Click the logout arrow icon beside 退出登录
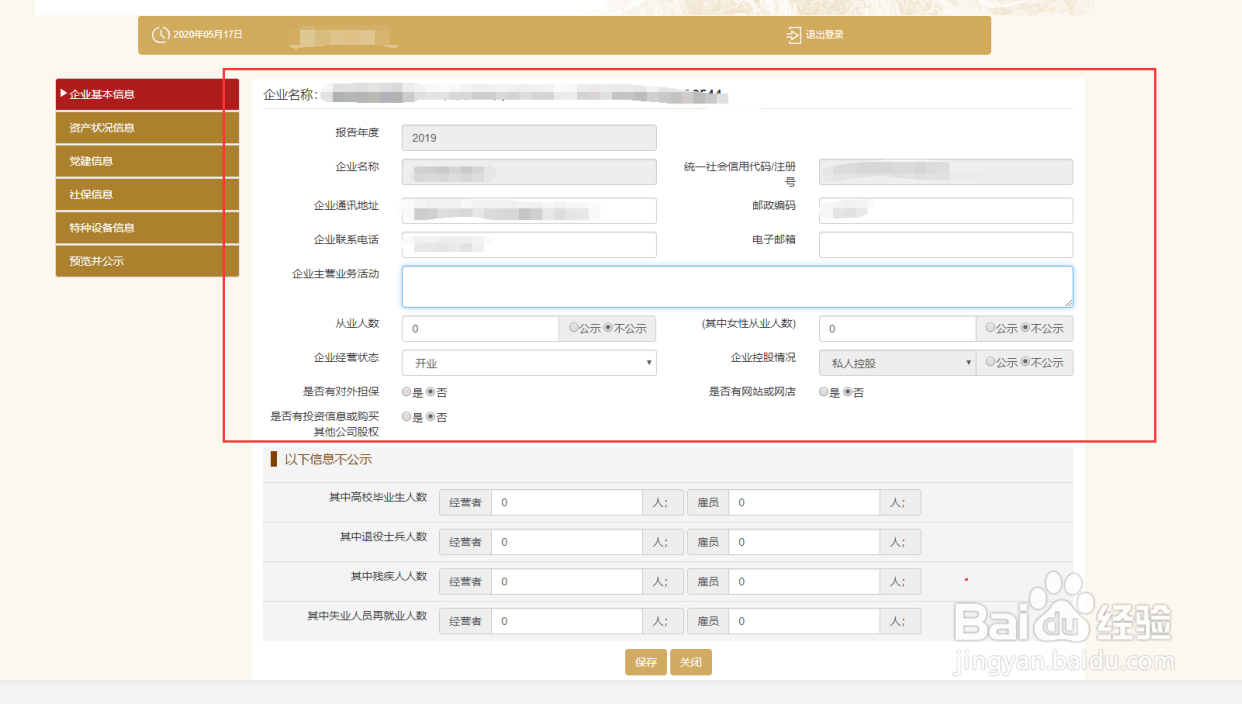Image resolution: width=1242 pixels, height=704 pixels. pos(792,33)
